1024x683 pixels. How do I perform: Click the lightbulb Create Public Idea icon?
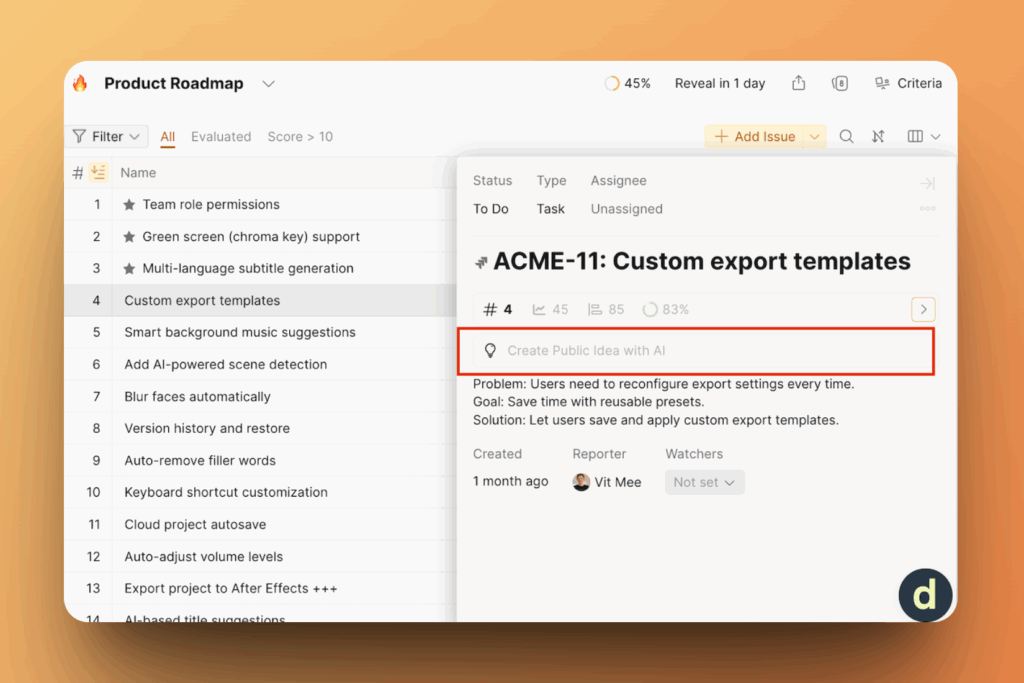click(490, 351)
